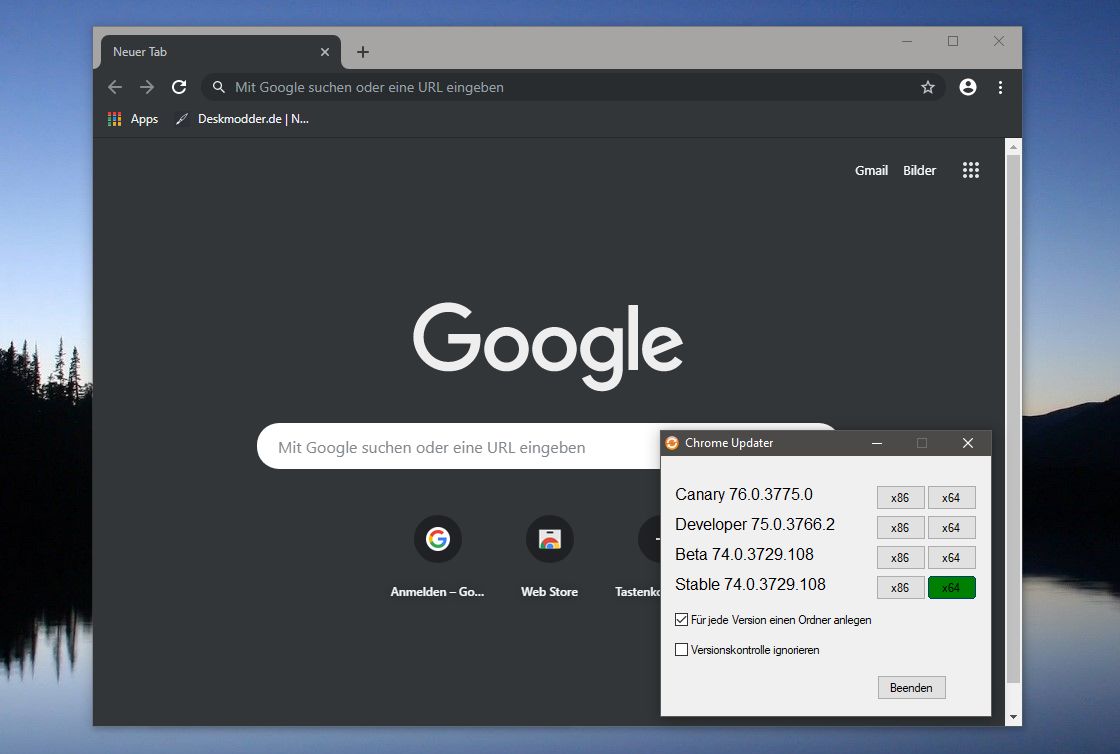Viewport: 1120px width, 754px height.
Task: Open the Web Store shortcut tile
Action: (549, 557)
